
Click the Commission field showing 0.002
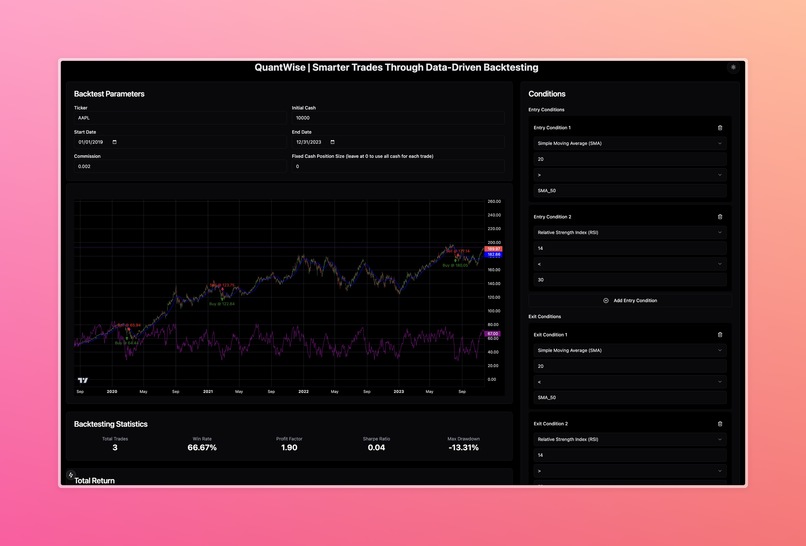pyautogui.click(x=180, y=167)
